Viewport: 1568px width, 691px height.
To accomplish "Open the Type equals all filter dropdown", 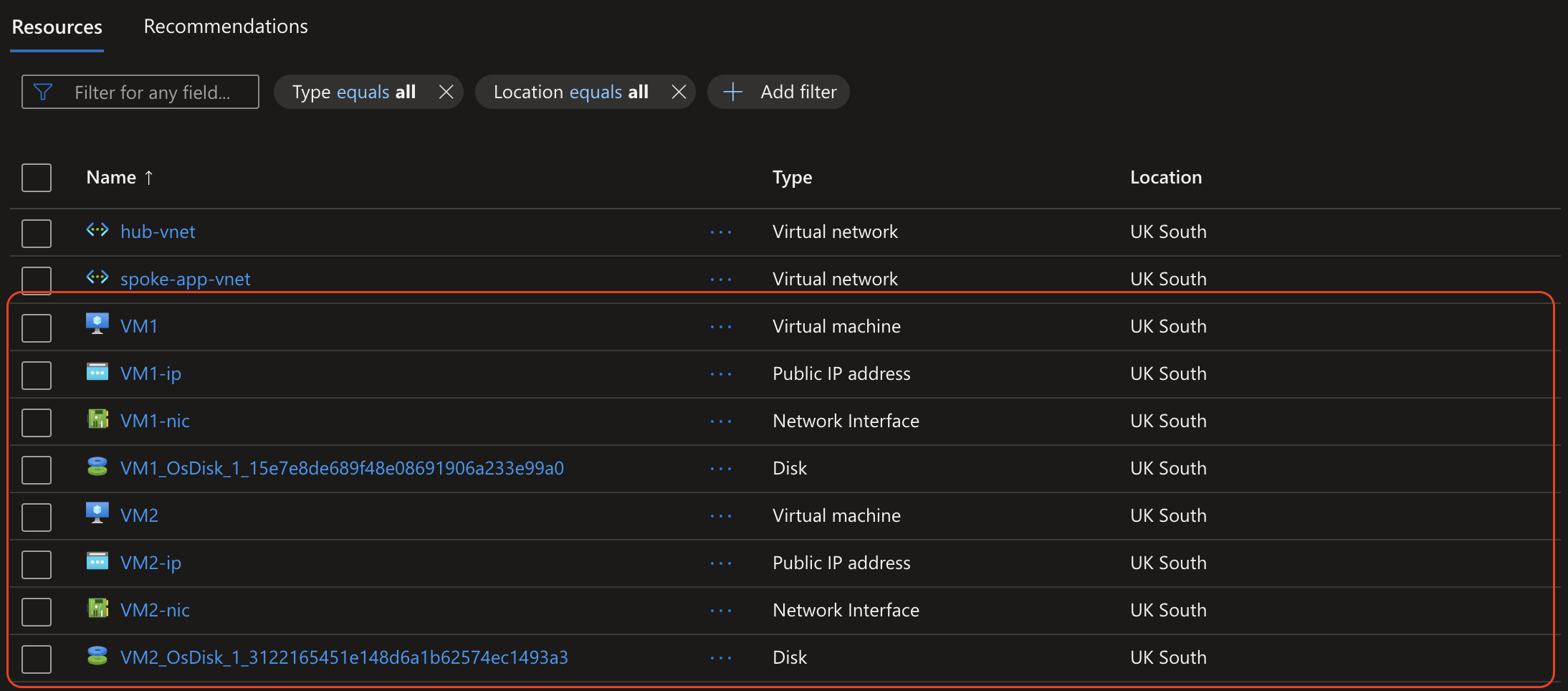I will (355, 91).
